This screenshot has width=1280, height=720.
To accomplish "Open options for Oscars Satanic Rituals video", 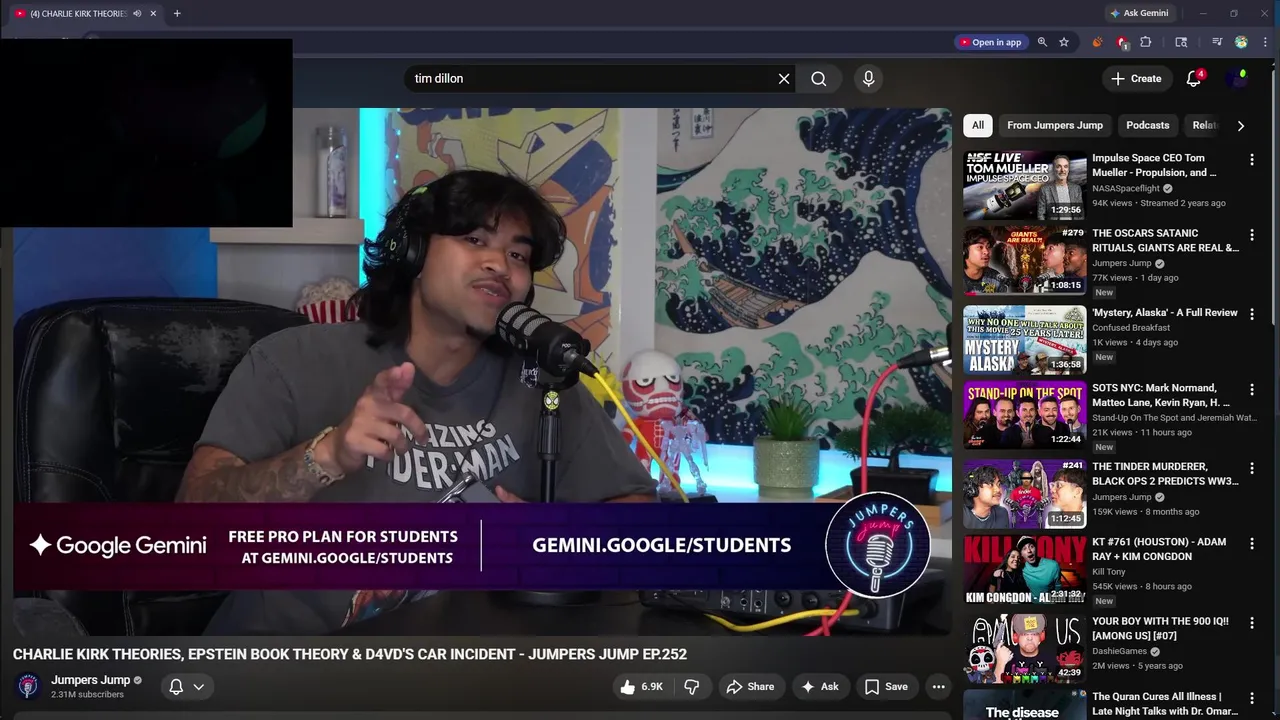I will [x=1251, y=235].
